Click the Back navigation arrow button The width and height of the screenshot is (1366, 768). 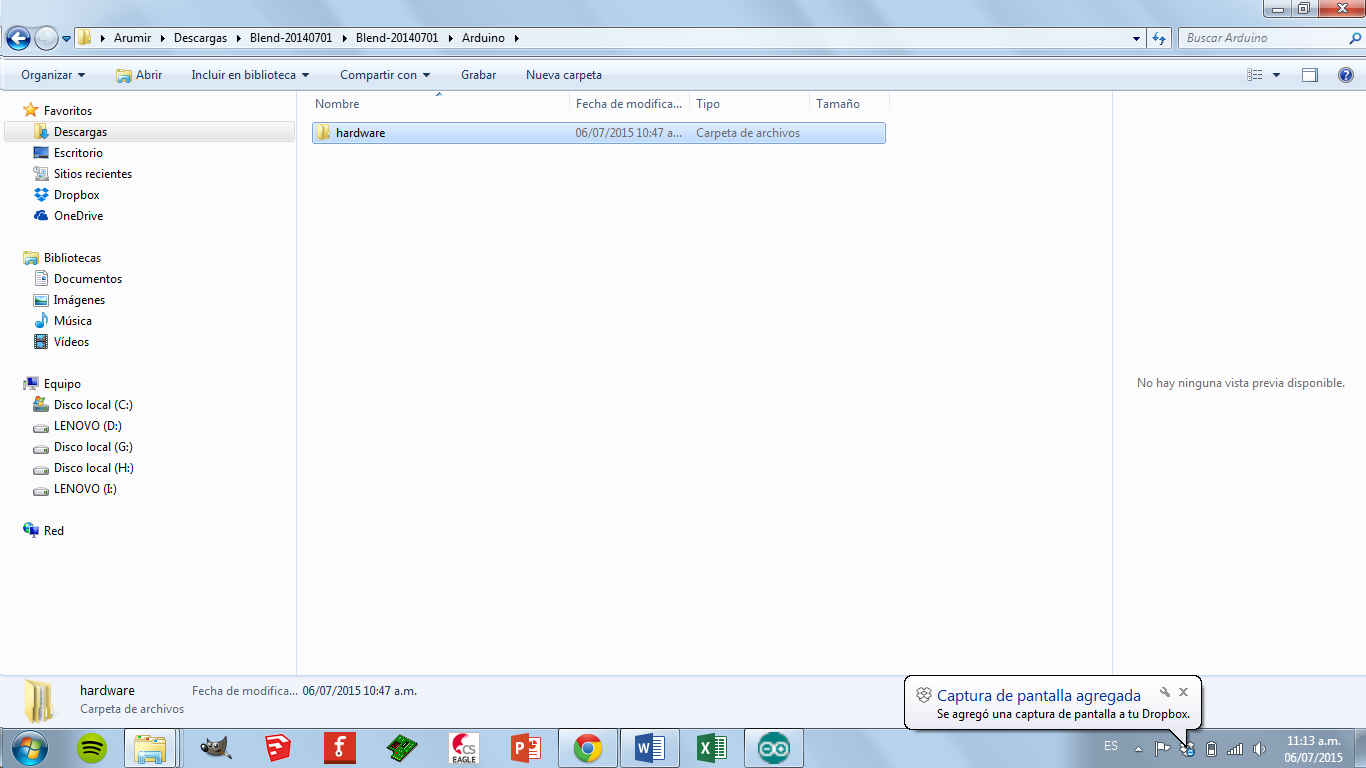(18, 38)
